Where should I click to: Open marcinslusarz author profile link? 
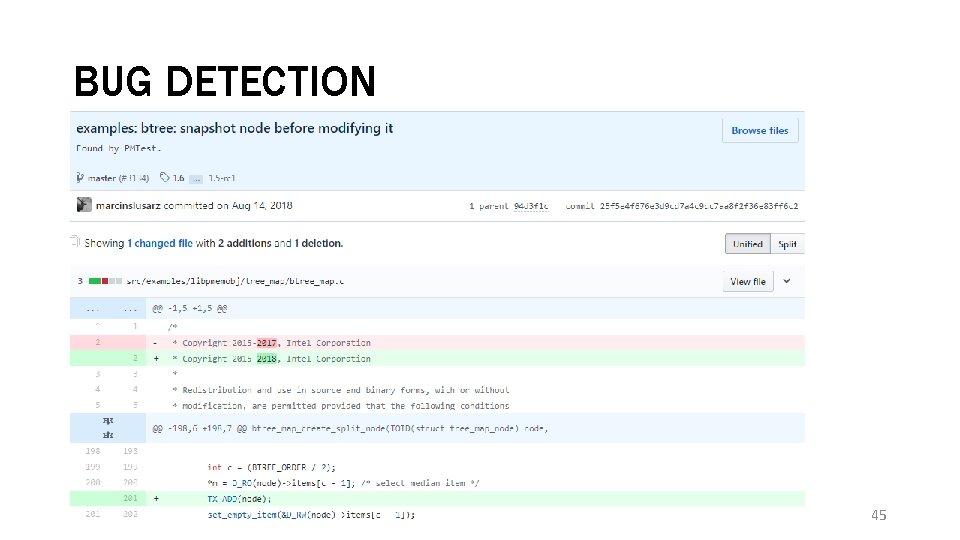[128, 206]
